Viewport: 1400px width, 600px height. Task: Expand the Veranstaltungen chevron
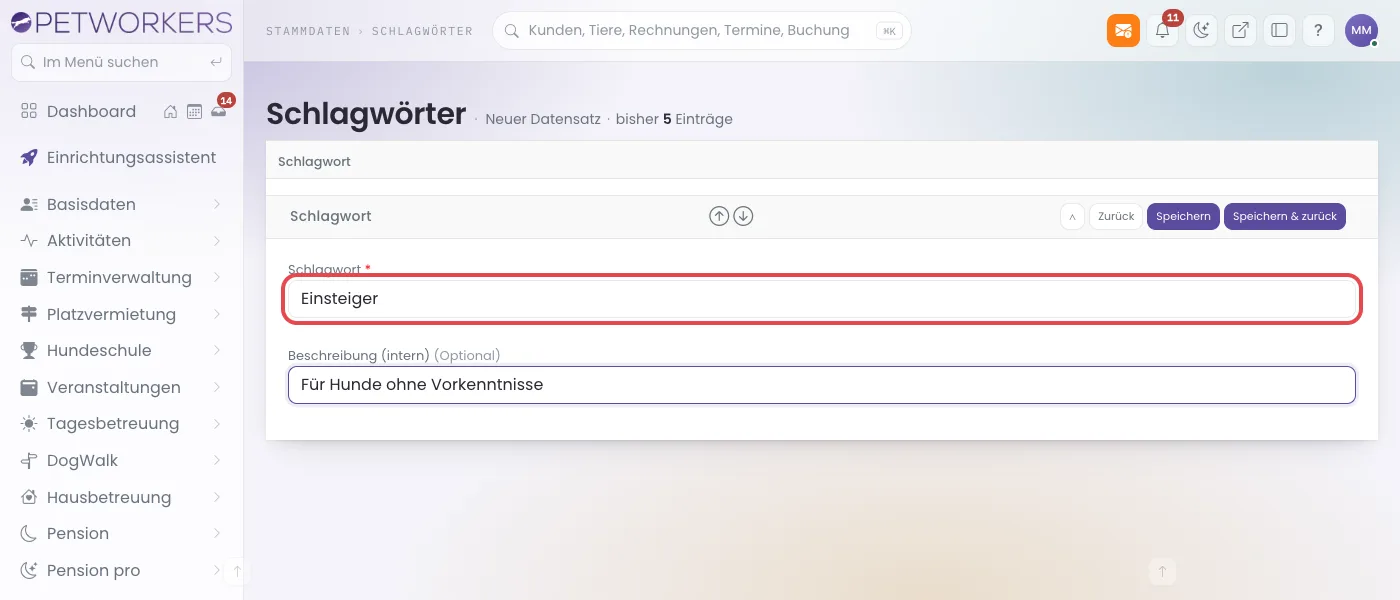coord(217,387)
